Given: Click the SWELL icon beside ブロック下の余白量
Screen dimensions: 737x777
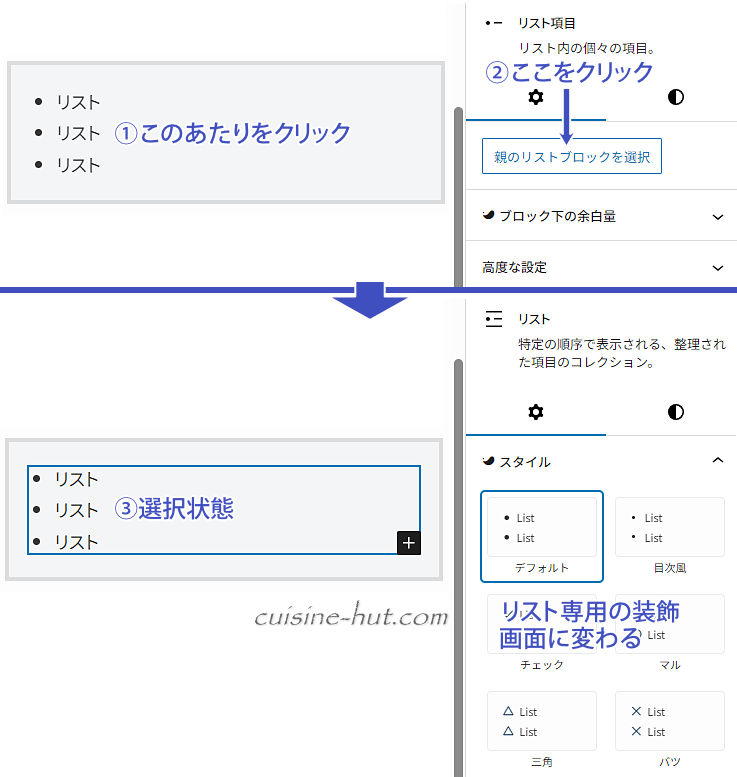Looking at the screenshot, I should click(489, 215).
